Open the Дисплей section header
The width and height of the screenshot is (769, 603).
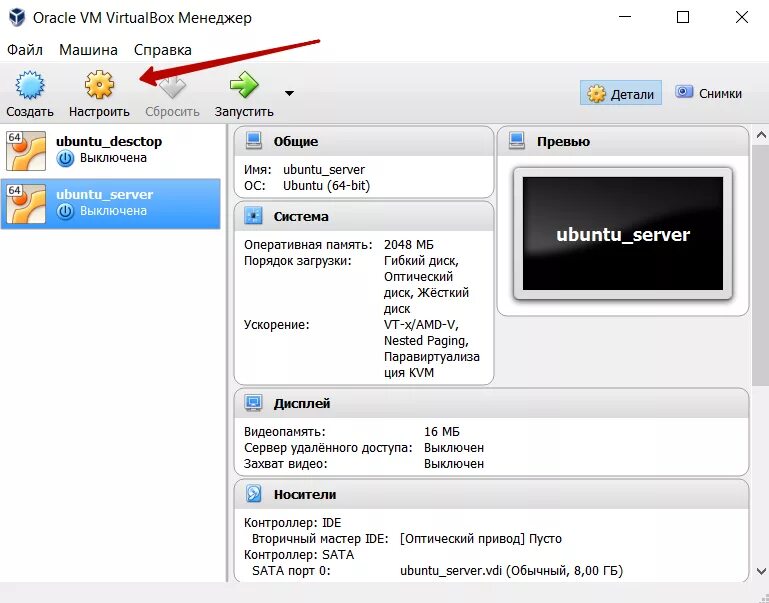(x=491, y=403)
